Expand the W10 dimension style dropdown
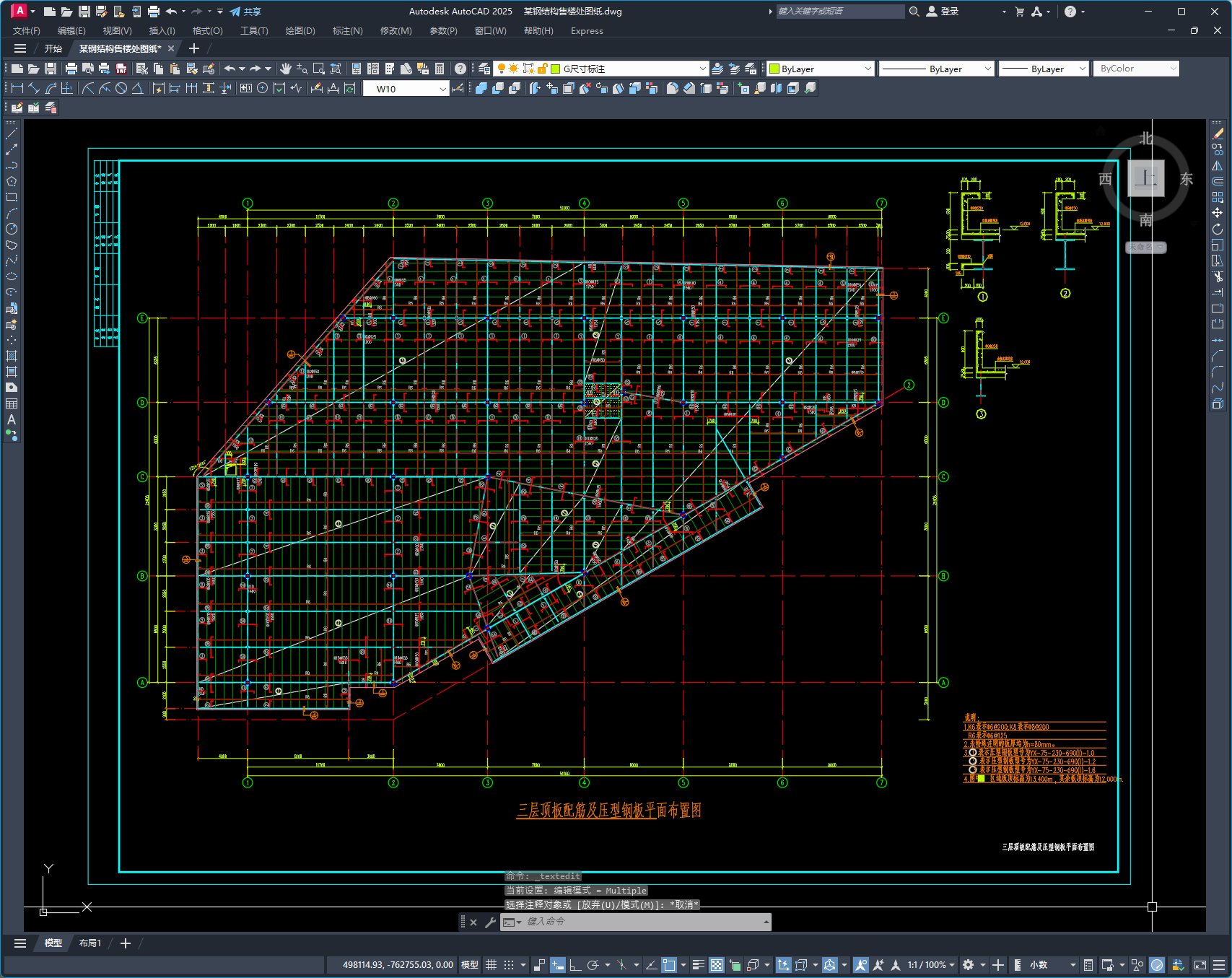 click(x=442, y=89)
